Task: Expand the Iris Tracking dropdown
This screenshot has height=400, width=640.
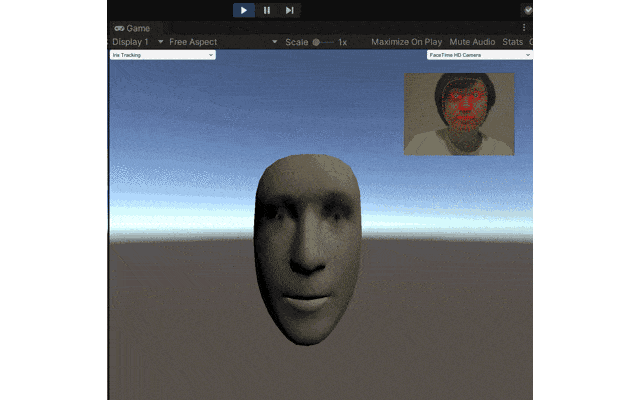Action: (162, 55)
